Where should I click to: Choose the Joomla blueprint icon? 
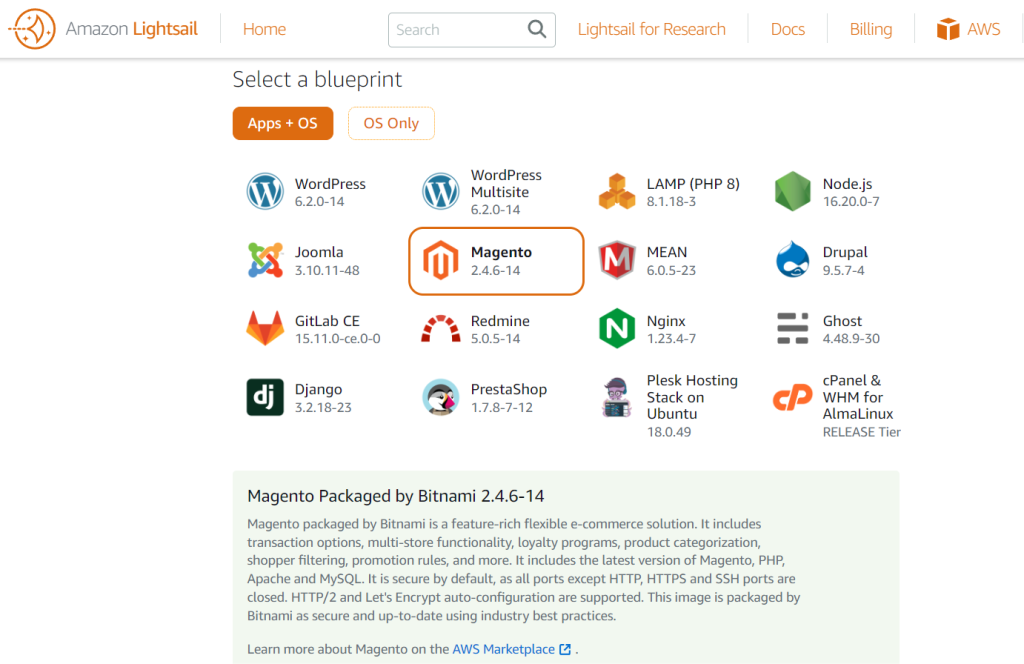(x=265, y=260)
